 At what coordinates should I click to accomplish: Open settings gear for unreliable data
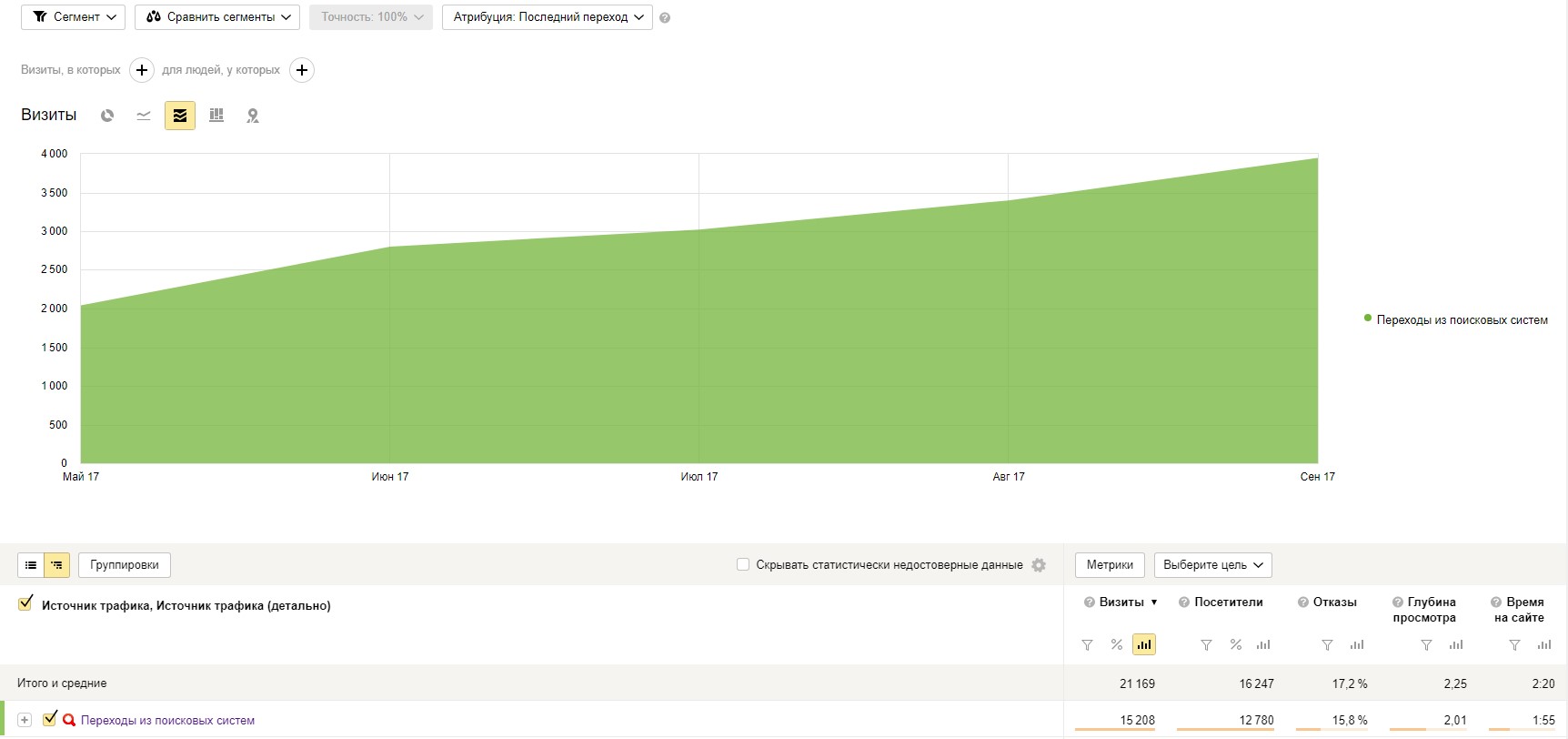(1039, 565)
